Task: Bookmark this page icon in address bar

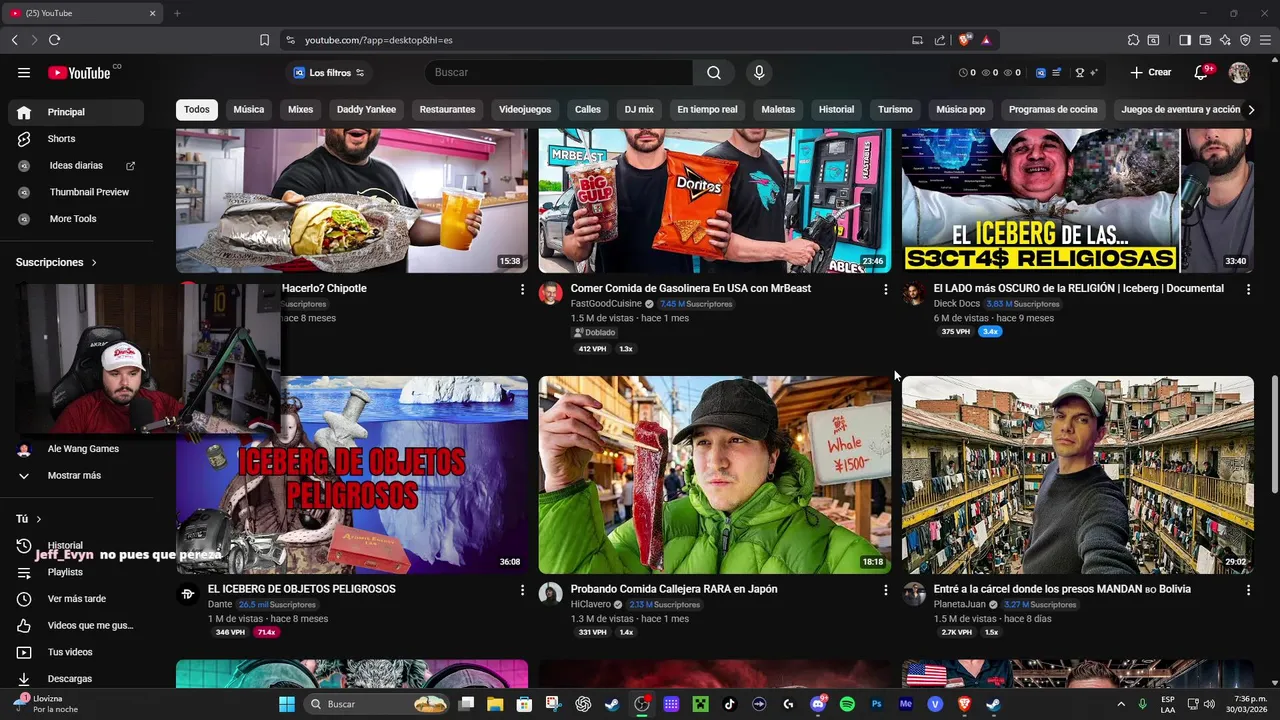Action: click(264, 40)
